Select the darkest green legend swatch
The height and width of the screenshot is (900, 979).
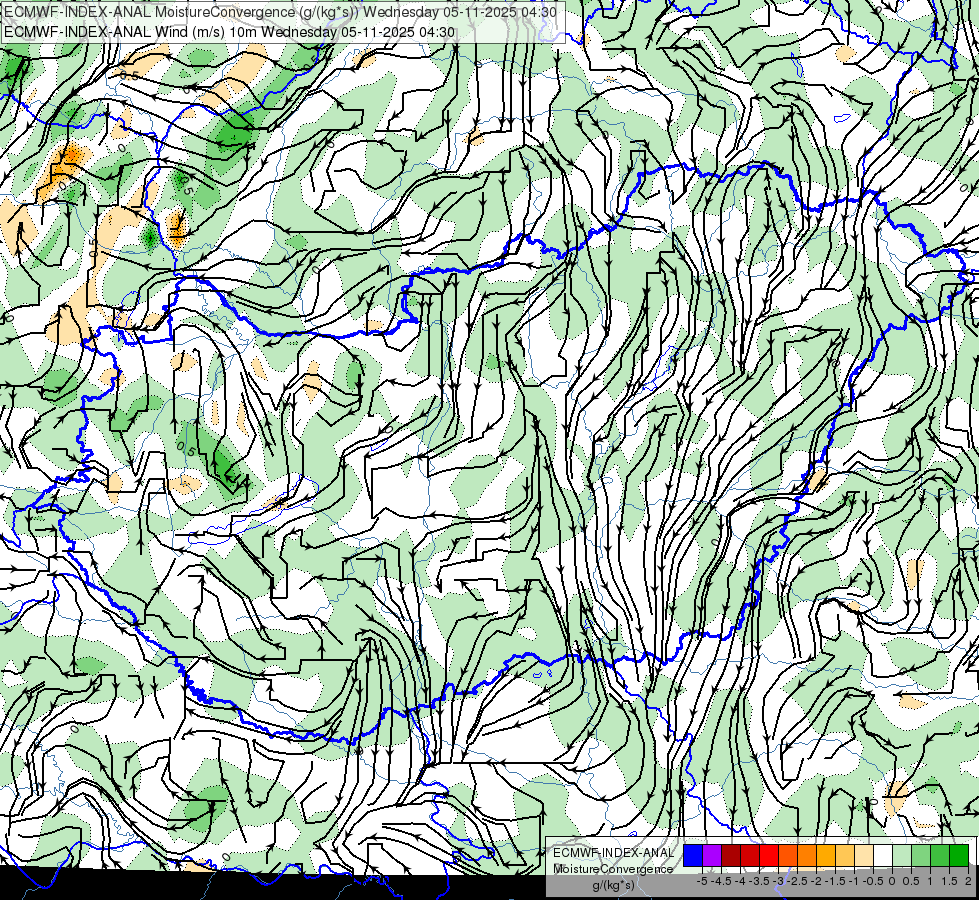pyautogui.click(x=959, y=855)
